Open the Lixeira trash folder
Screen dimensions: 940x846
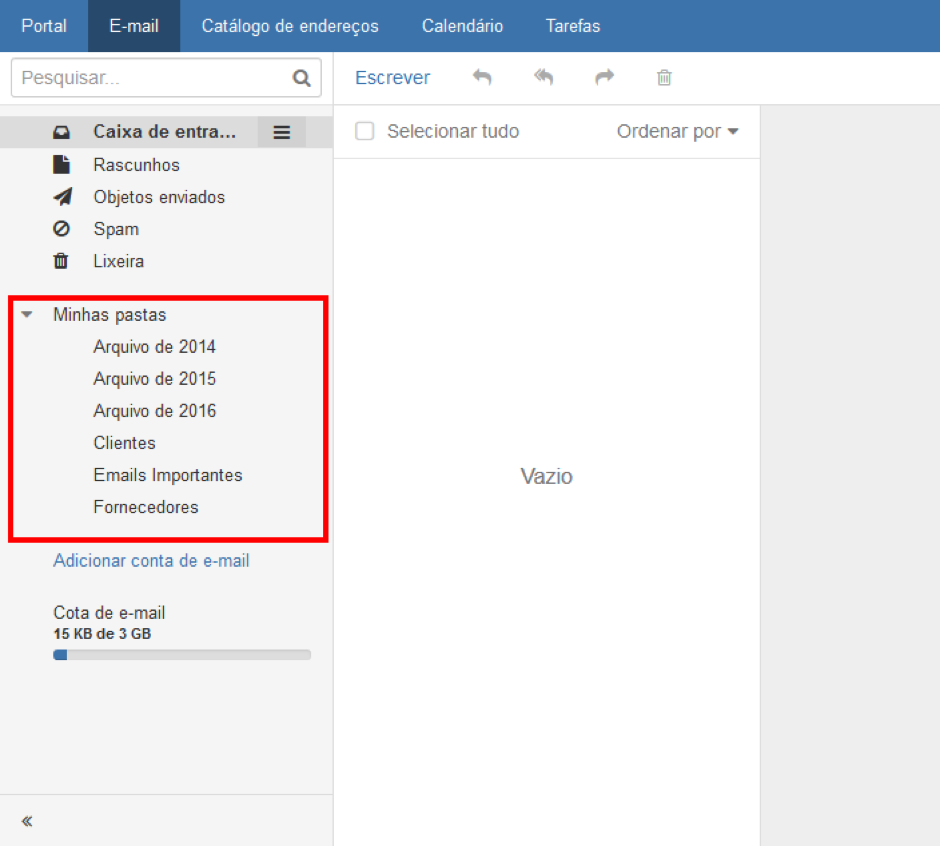(x=118, y=261)
